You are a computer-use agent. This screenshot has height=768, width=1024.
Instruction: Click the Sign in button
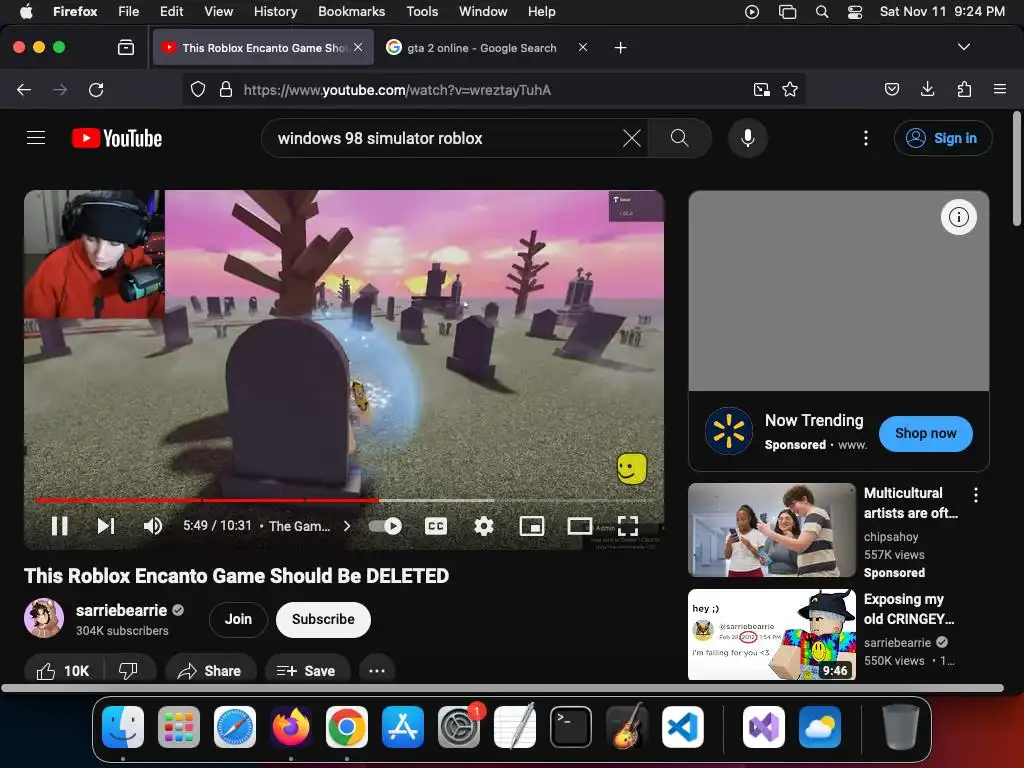click(x=943, y=138)
